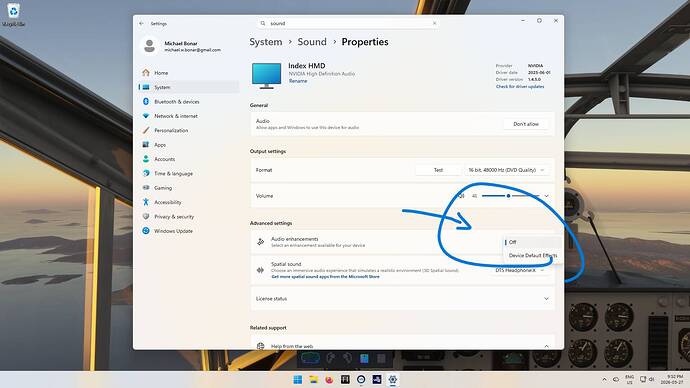Open Michael Bonar account profile picture

149,46
